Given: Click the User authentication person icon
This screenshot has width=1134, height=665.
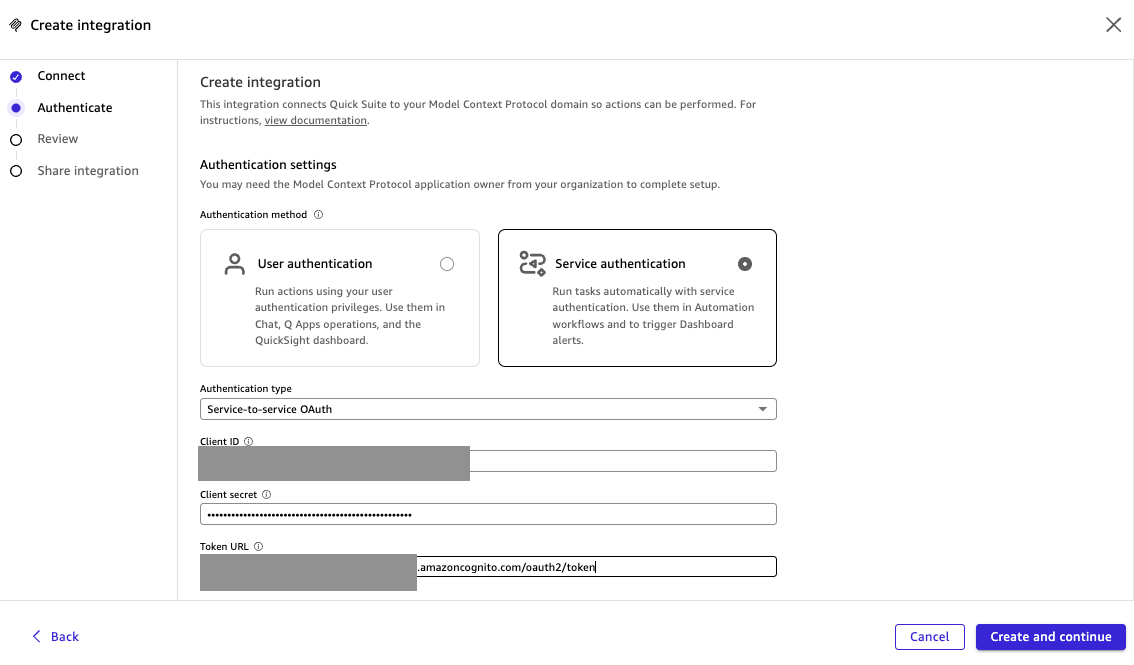Looking at the screenshot, I should tap(234, 264).
